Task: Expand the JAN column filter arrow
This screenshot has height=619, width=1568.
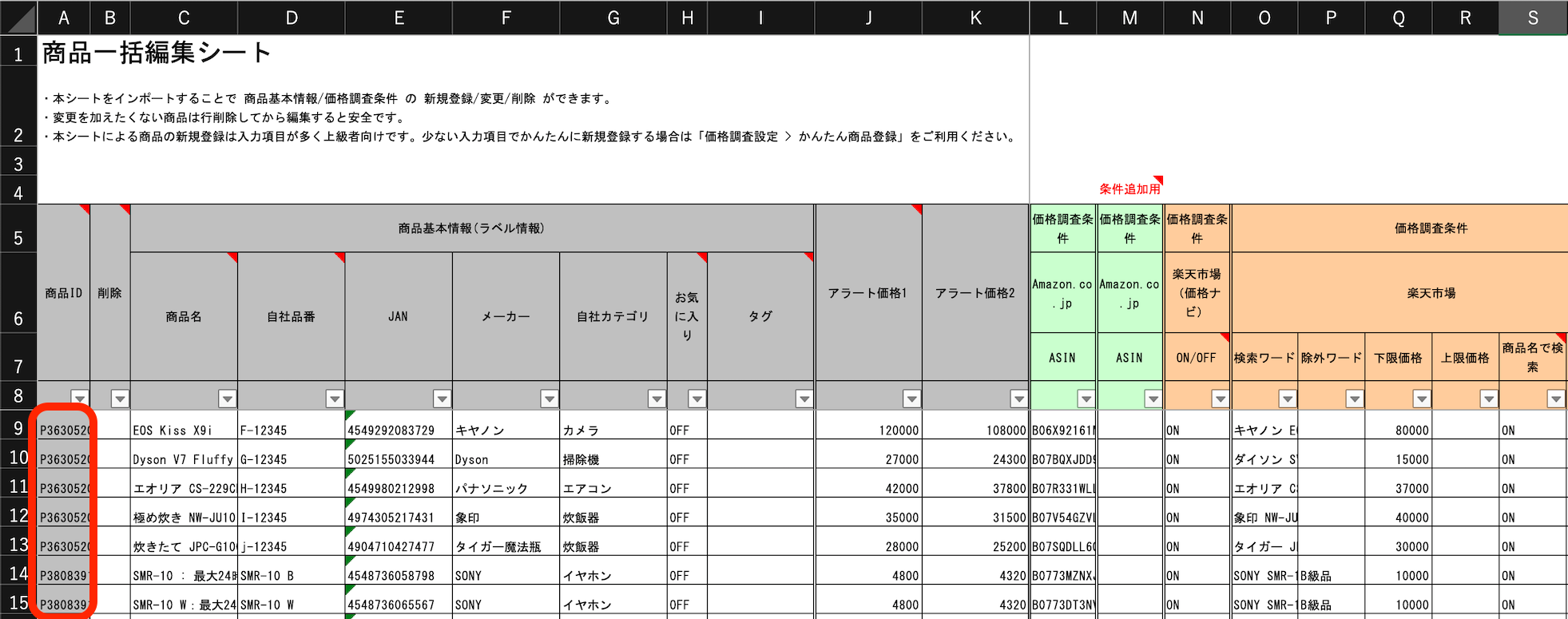Action: click(442, 398)
